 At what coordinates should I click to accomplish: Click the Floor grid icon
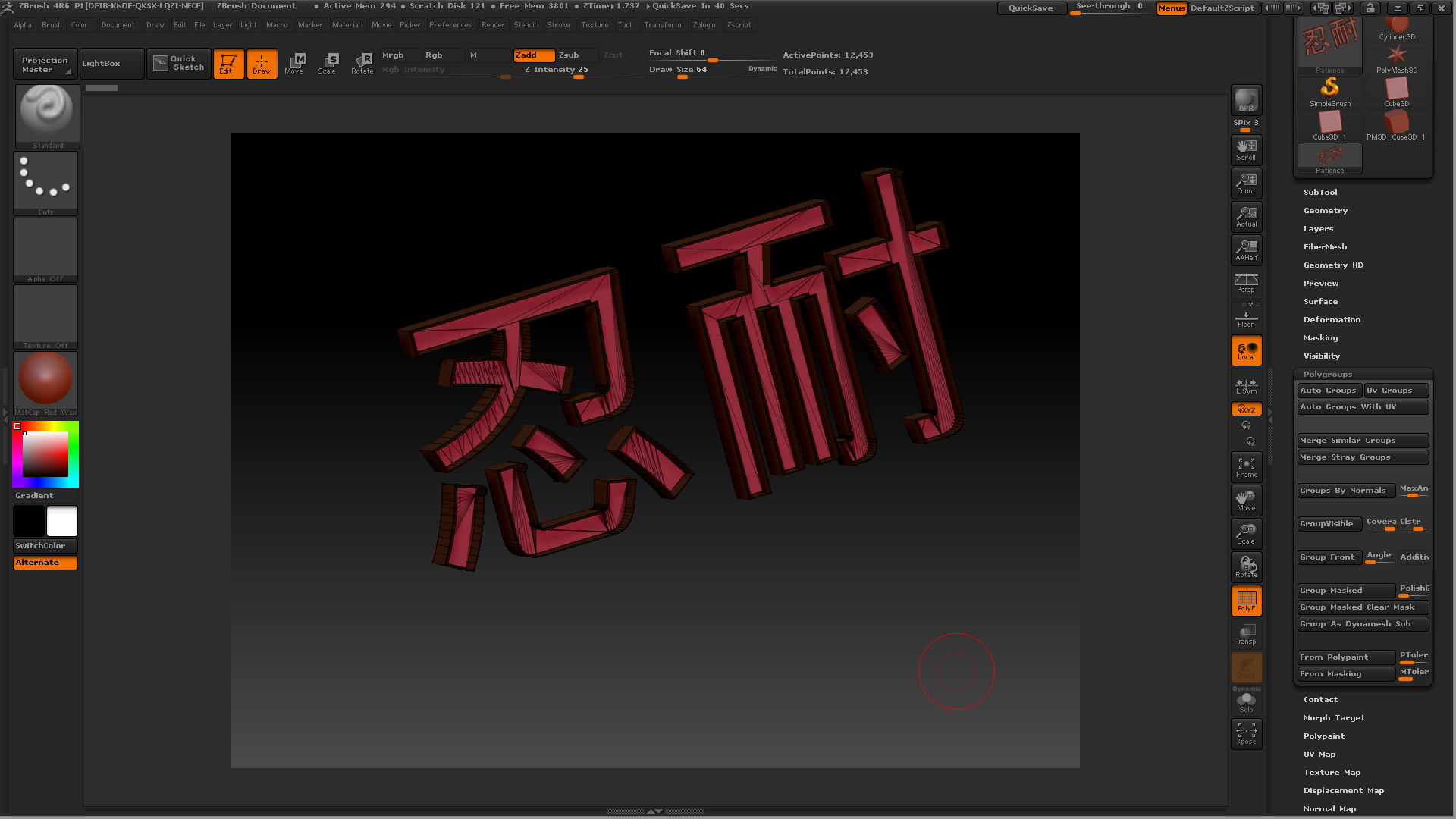pyautogui.click(x=1246, y=318)
